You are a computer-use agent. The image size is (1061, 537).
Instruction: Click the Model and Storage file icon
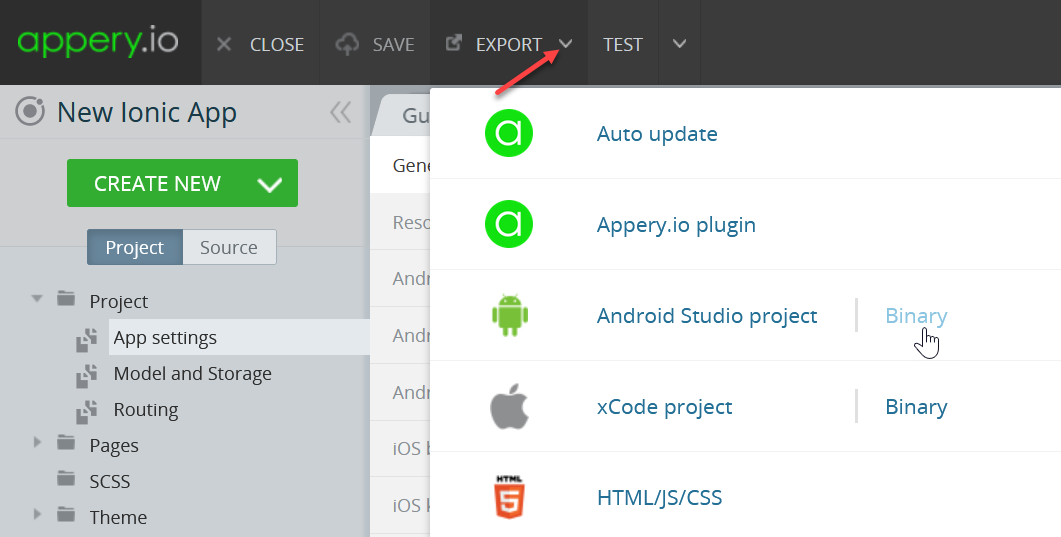coord(87,376)
